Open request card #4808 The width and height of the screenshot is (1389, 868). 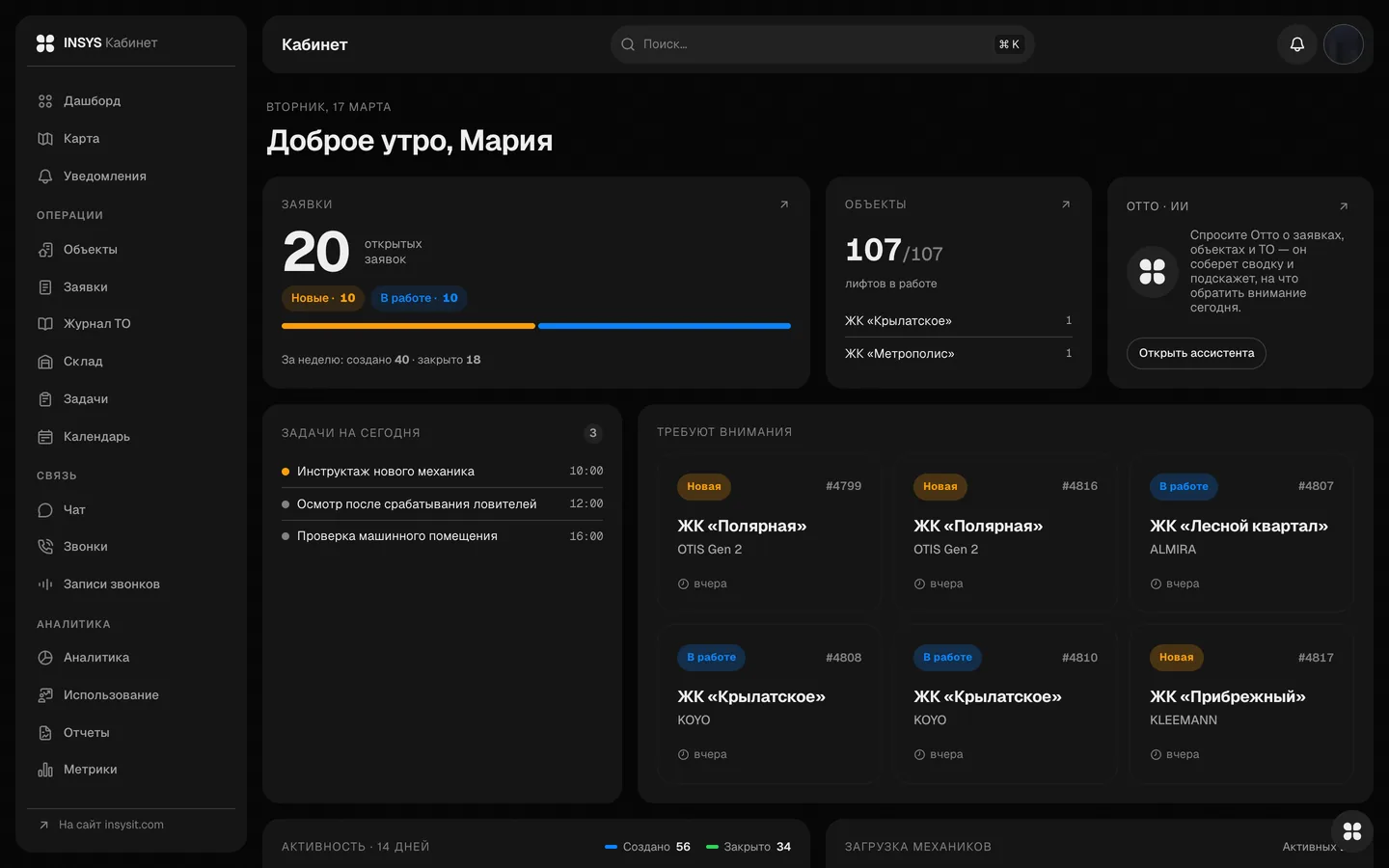point(770,703)
